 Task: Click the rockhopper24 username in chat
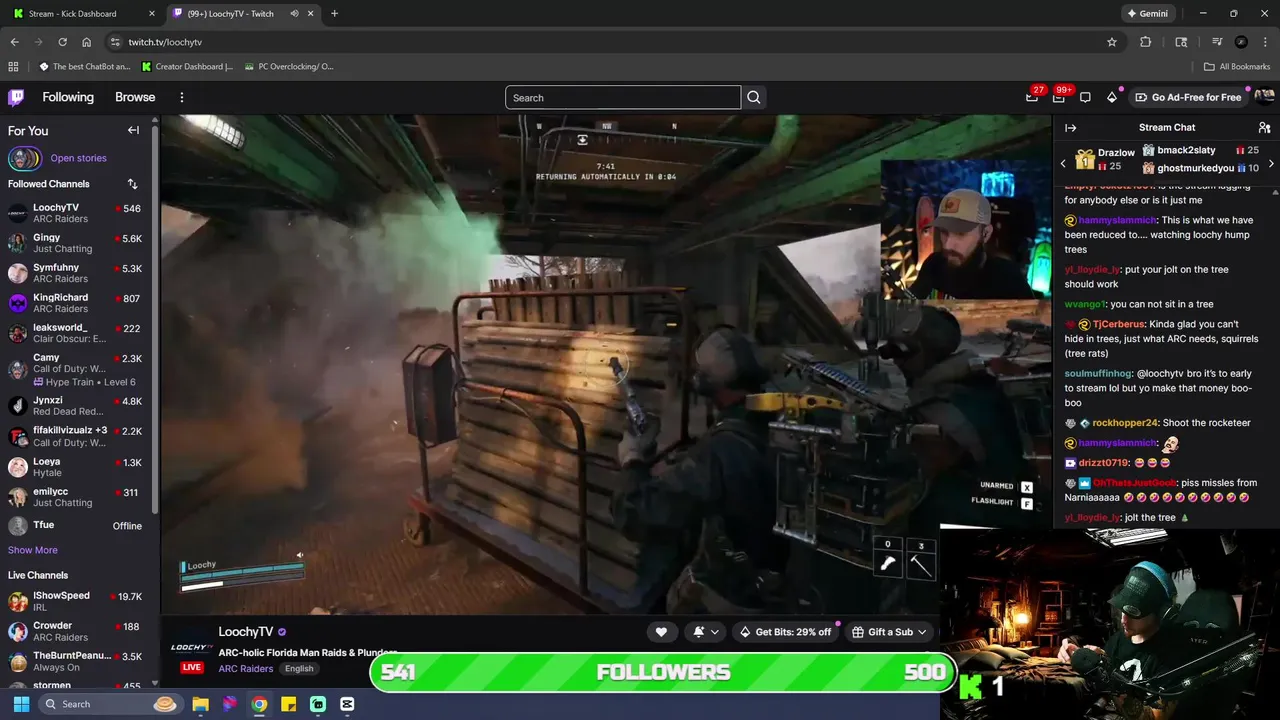click(1125, 423)
